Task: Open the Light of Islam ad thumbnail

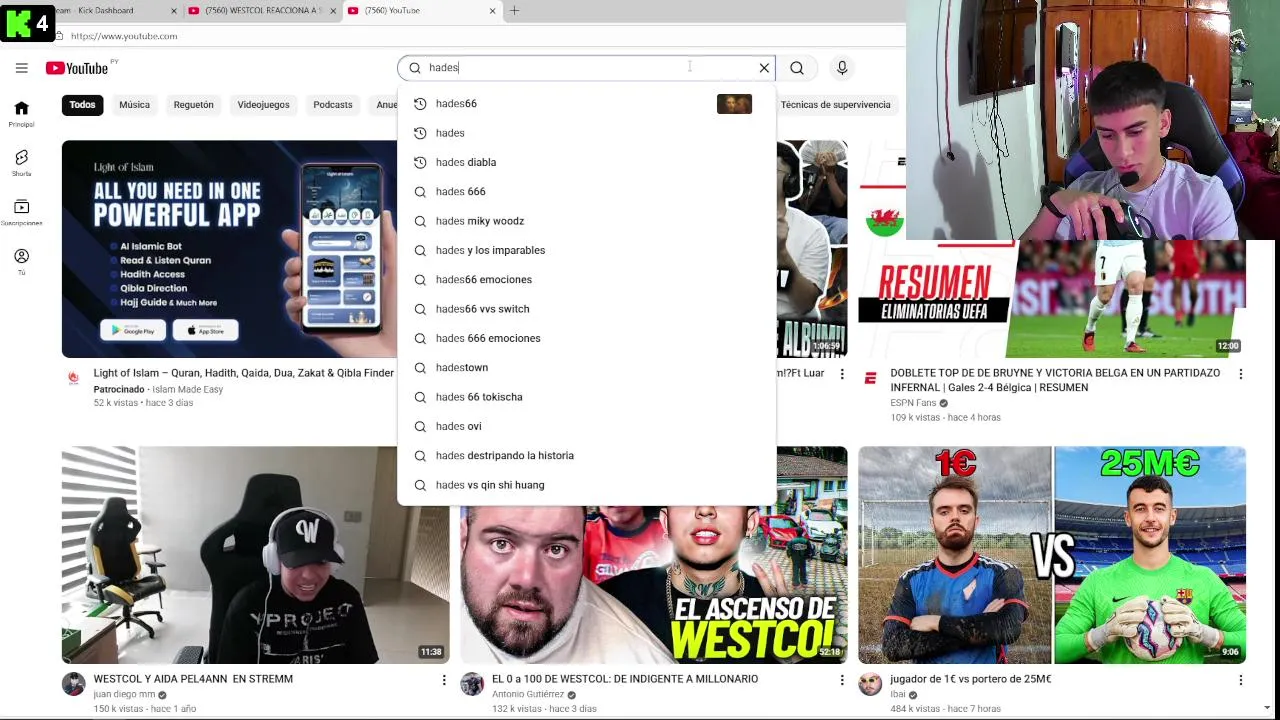Action: click(x=230, y=249)
